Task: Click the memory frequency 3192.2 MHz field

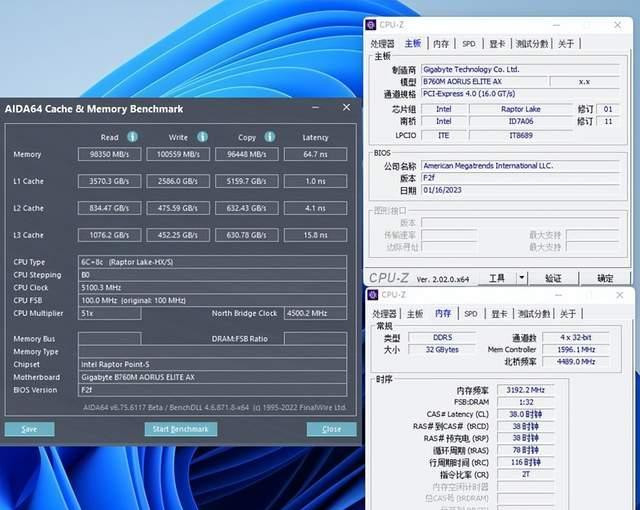Action: point(526,390)
